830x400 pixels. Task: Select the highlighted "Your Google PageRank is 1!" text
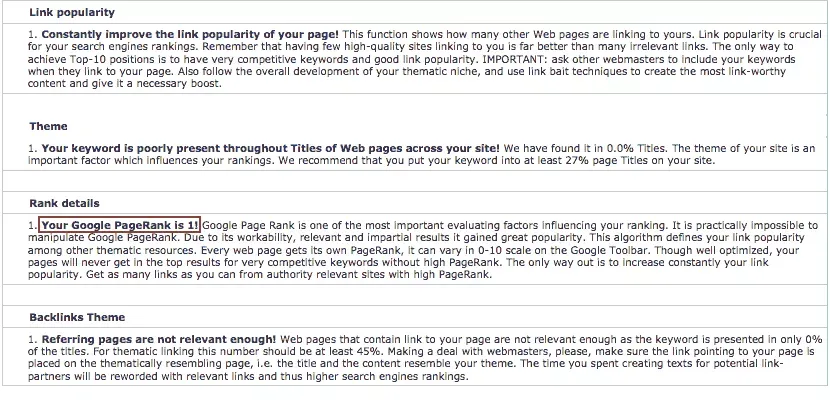coord(119,226)
